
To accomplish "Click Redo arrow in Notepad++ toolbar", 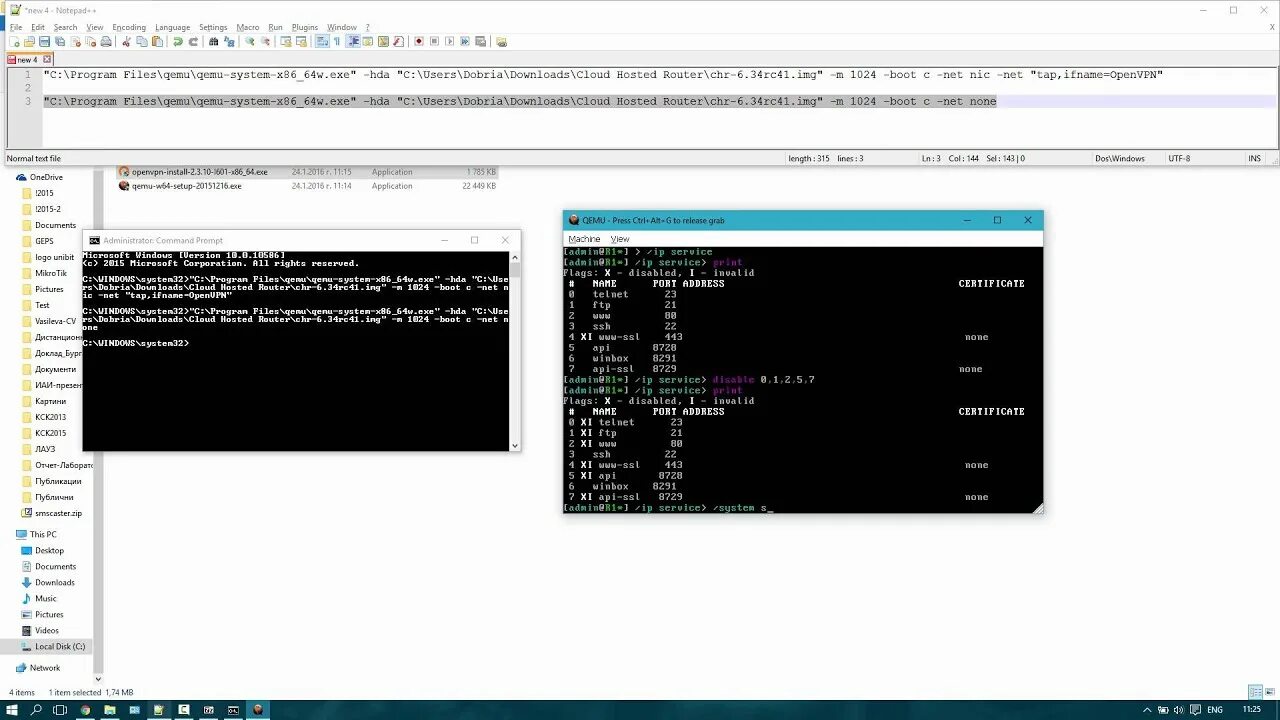I will pyautogui.click(x=194, y=41).
